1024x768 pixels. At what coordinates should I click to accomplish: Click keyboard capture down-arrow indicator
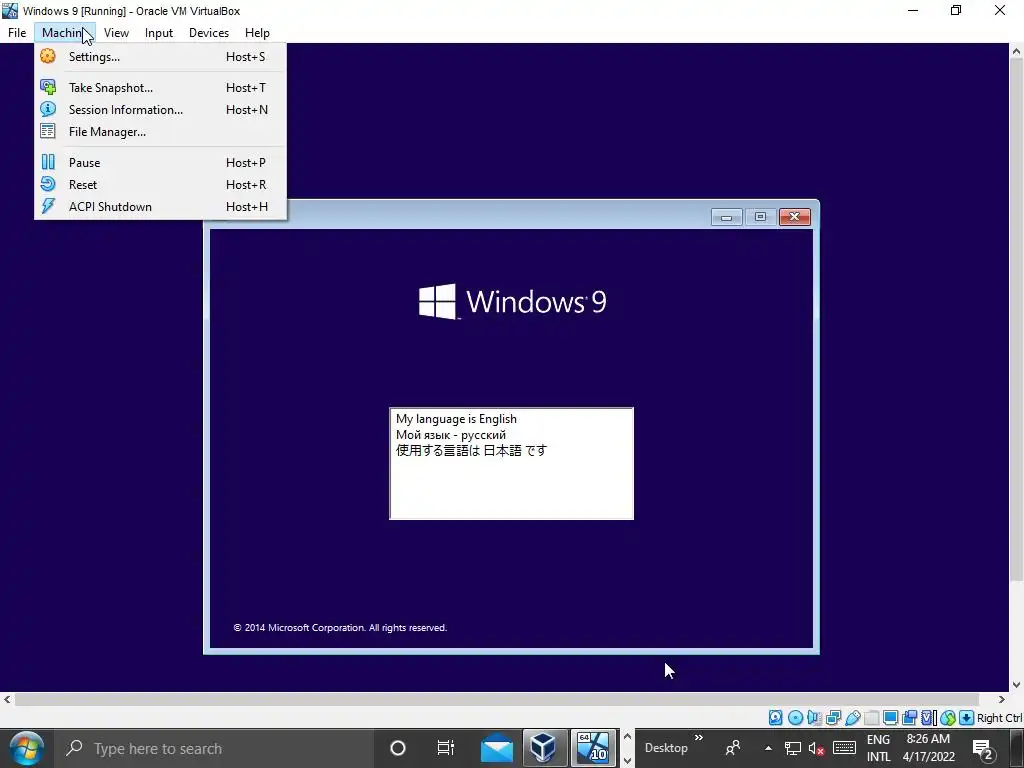(x=967, y=718)
